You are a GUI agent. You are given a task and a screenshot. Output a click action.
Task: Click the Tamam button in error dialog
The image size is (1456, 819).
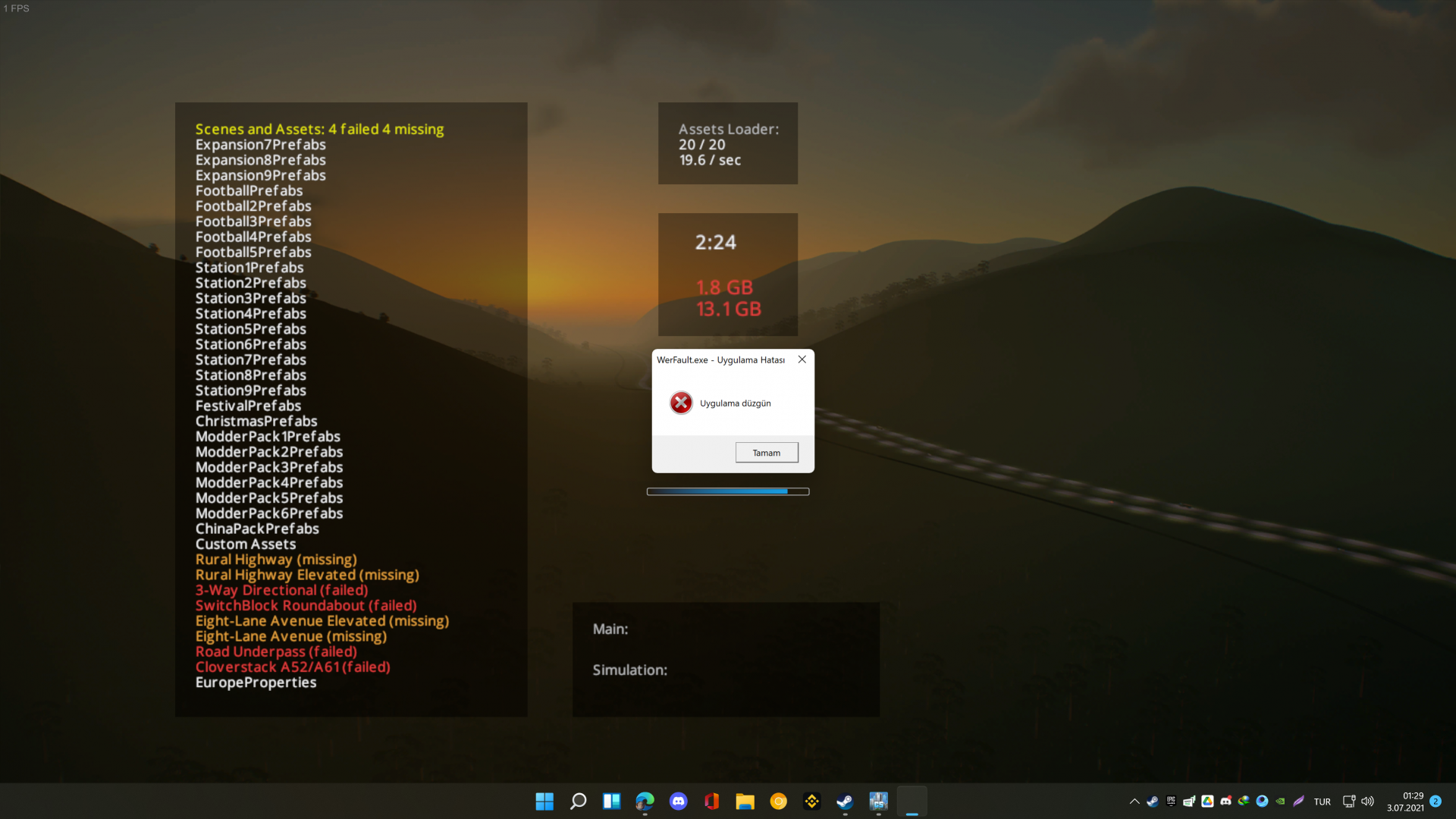click(x=766, y=453)
